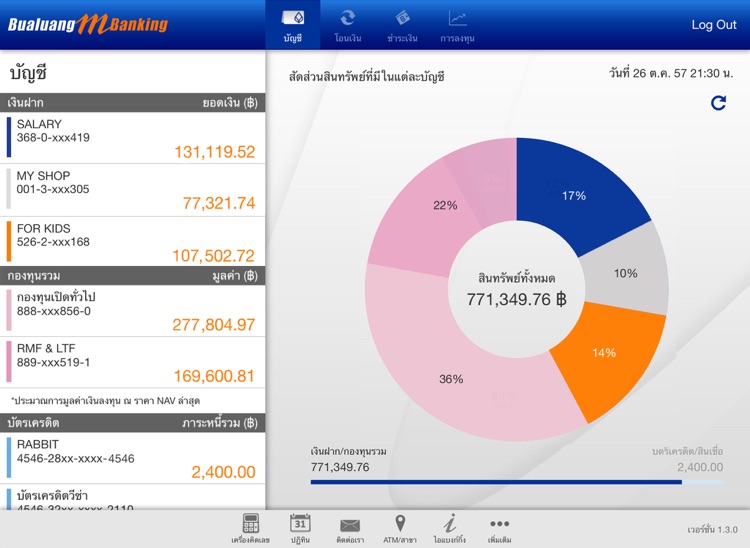Click the 169,600.81 fund value

214,376
